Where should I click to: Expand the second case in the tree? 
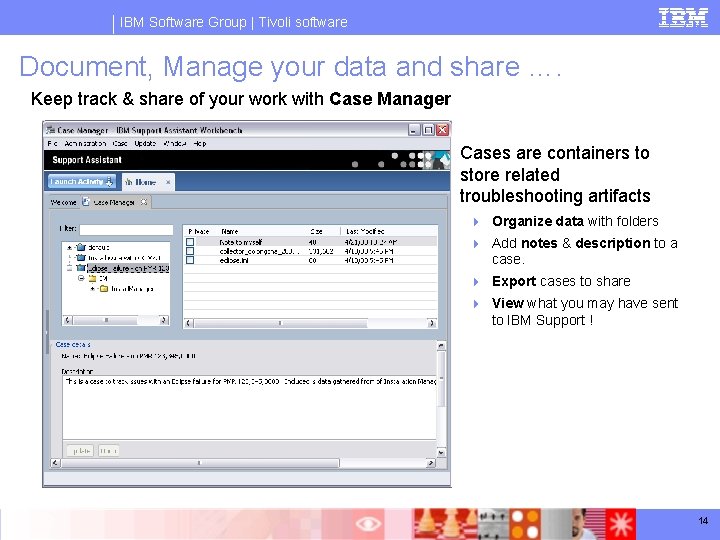tap(69, 258)
